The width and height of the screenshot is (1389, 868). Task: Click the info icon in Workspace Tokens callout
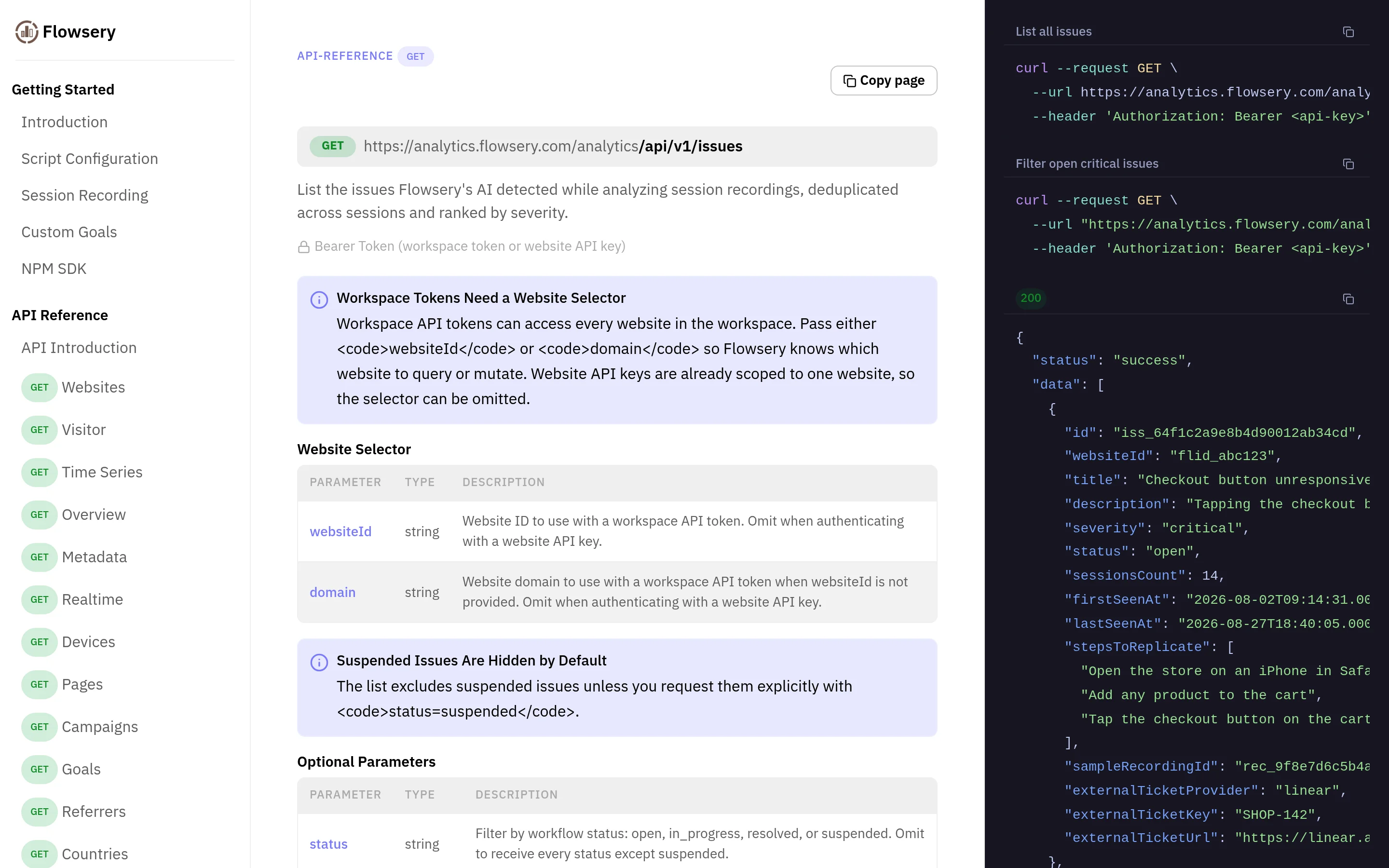(x=319, y=299)
